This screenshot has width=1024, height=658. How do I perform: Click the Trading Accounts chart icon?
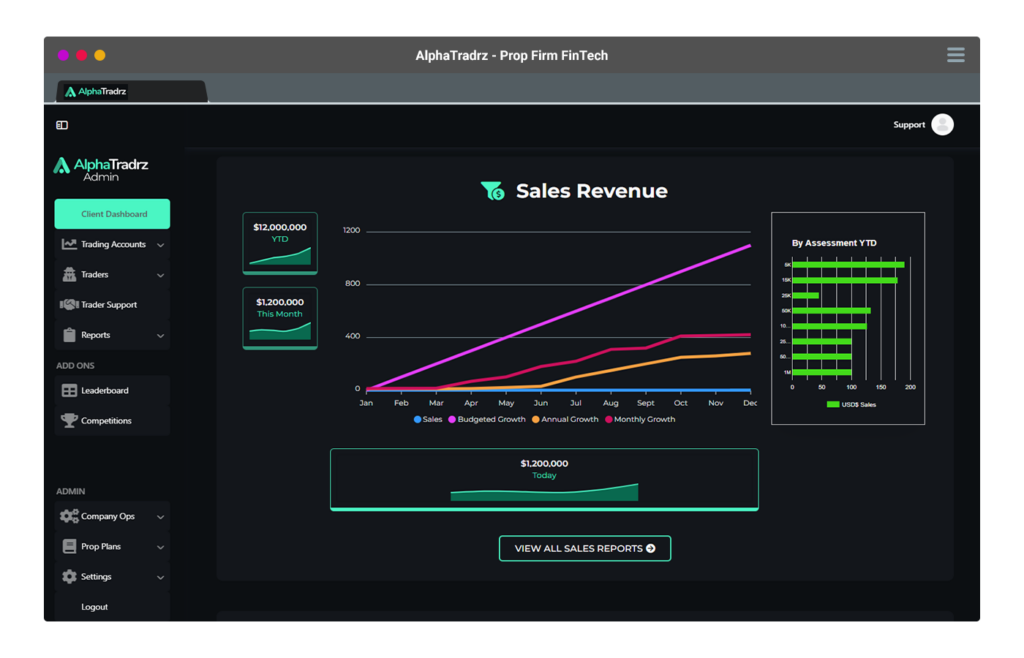point(69,244)
